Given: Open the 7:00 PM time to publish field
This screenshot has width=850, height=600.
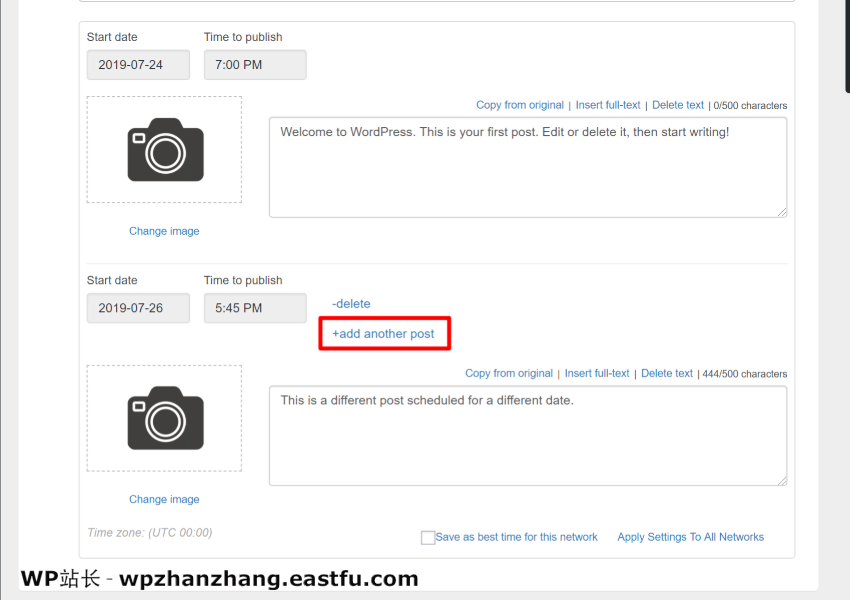Looking at the screenshot, I should pos(255,65).
